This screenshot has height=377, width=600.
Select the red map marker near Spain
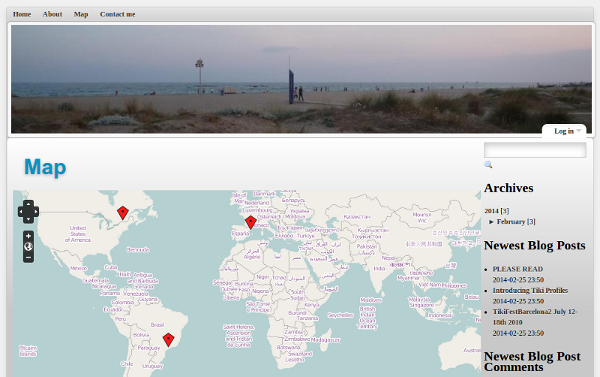(251, 222)
